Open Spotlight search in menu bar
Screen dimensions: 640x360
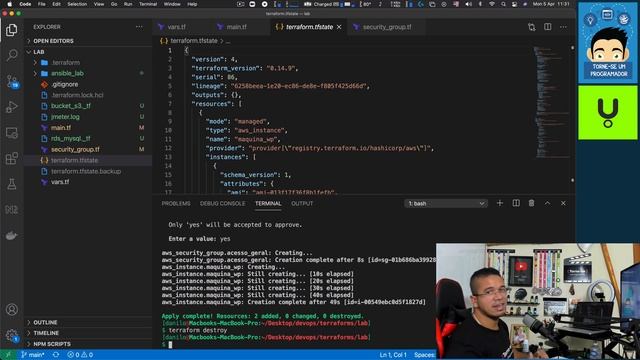point(503,4)
